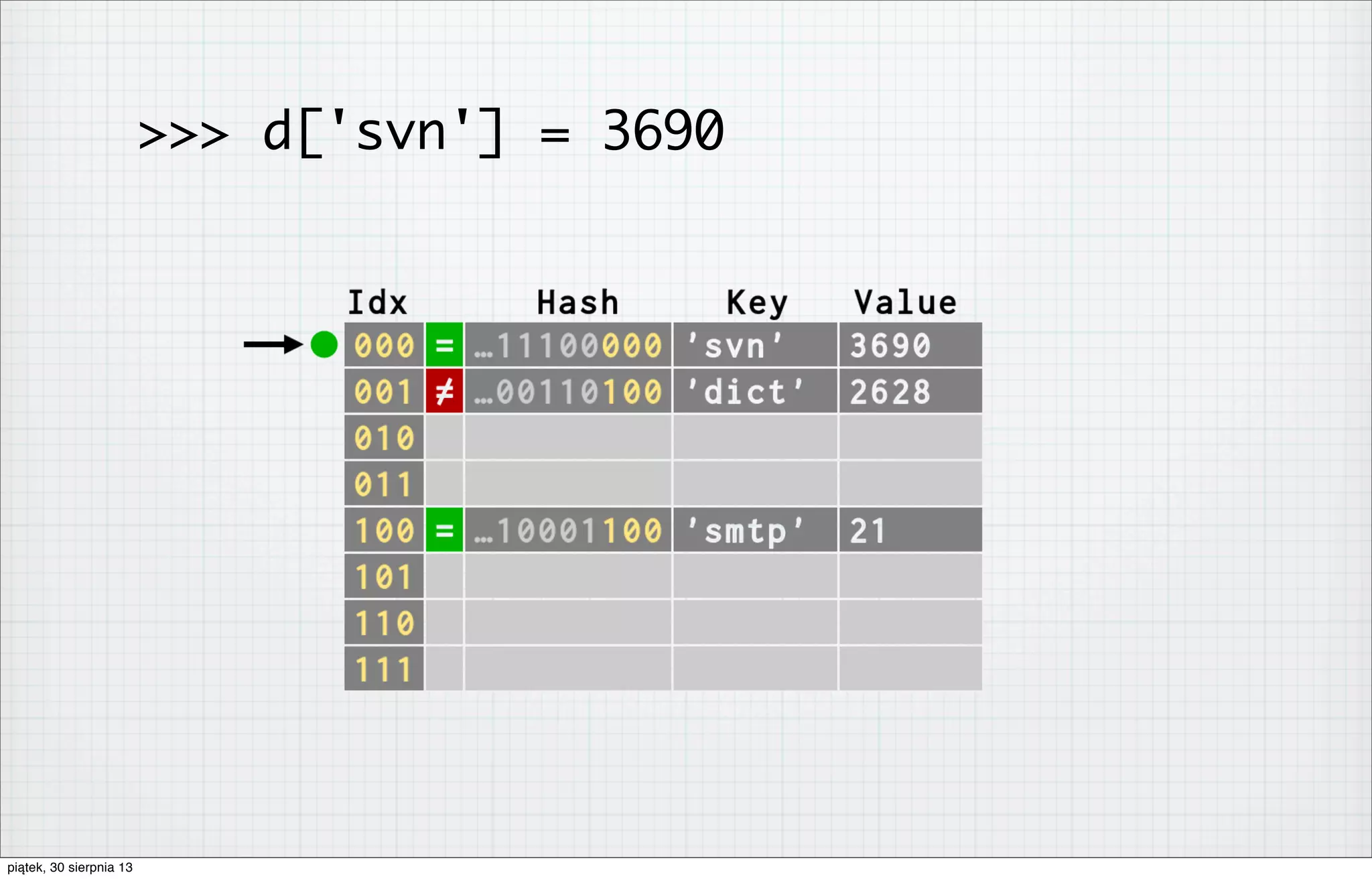Click the black arrow pointing to row 000

pos(273,344)
